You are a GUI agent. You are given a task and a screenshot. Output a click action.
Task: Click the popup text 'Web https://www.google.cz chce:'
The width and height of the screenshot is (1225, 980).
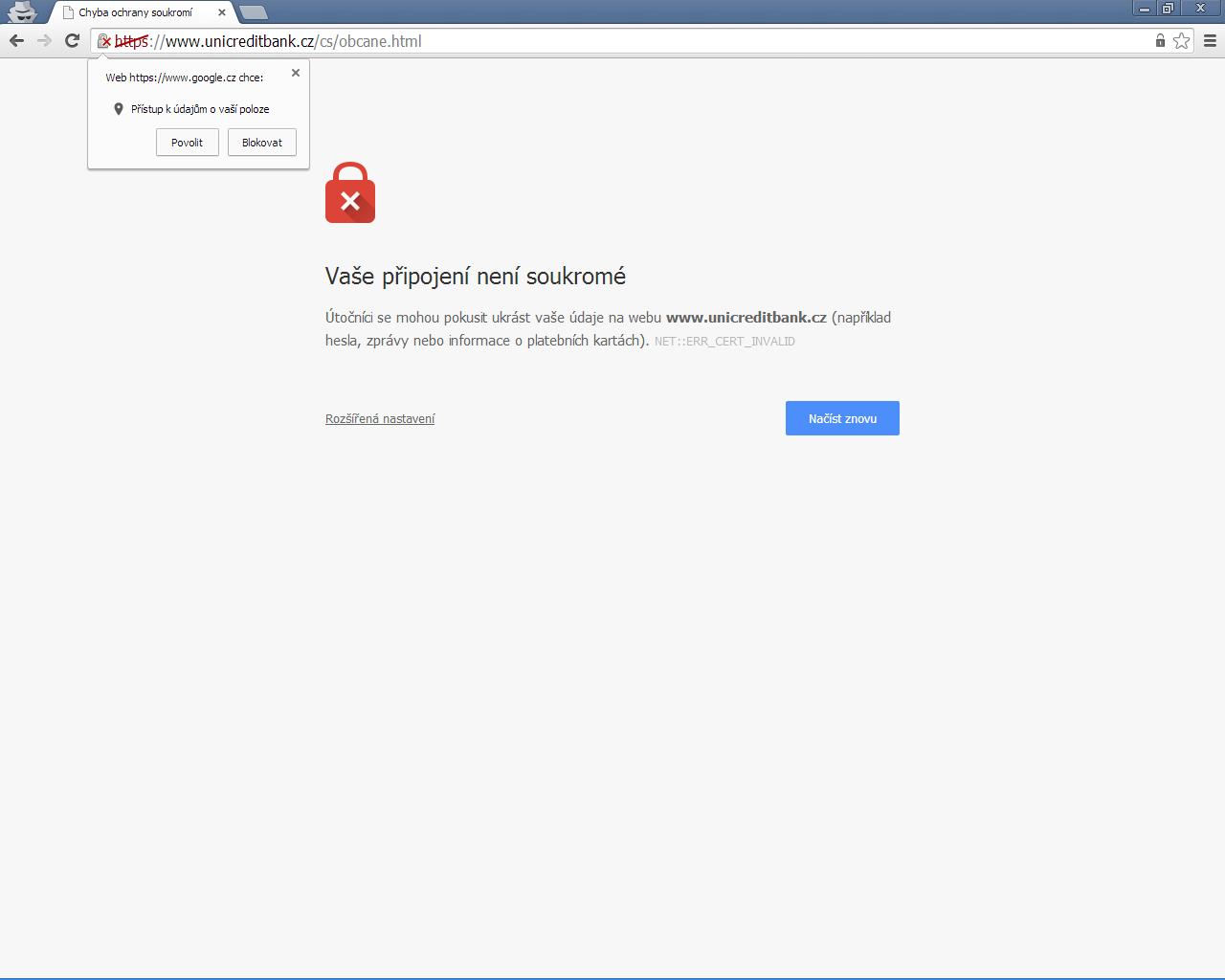185,78
